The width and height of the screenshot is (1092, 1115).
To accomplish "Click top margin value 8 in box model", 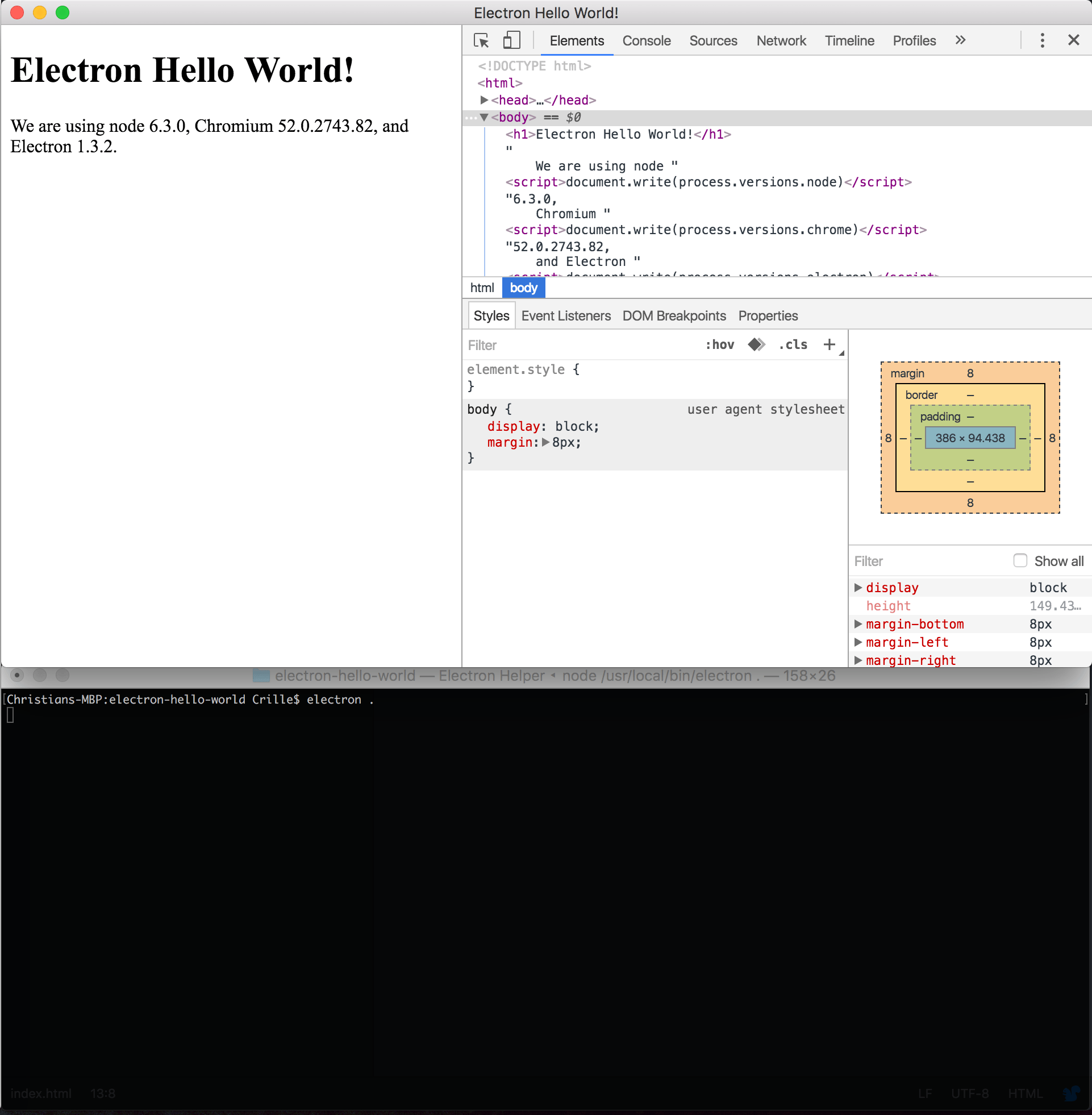I will click(970, 373).
